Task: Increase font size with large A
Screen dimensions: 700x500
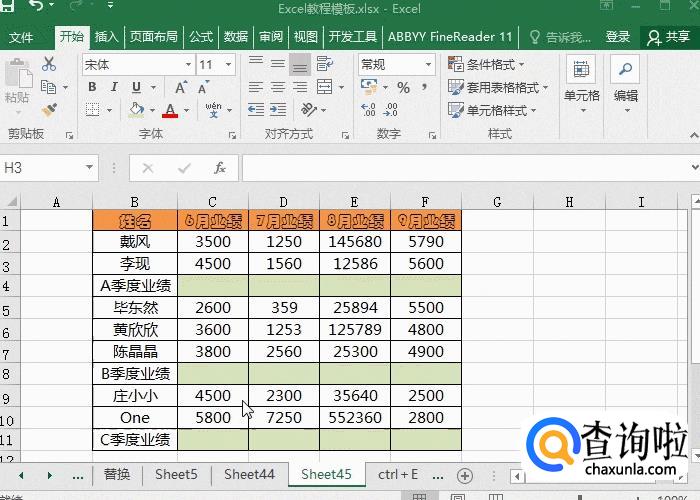Action: point(181,87)
